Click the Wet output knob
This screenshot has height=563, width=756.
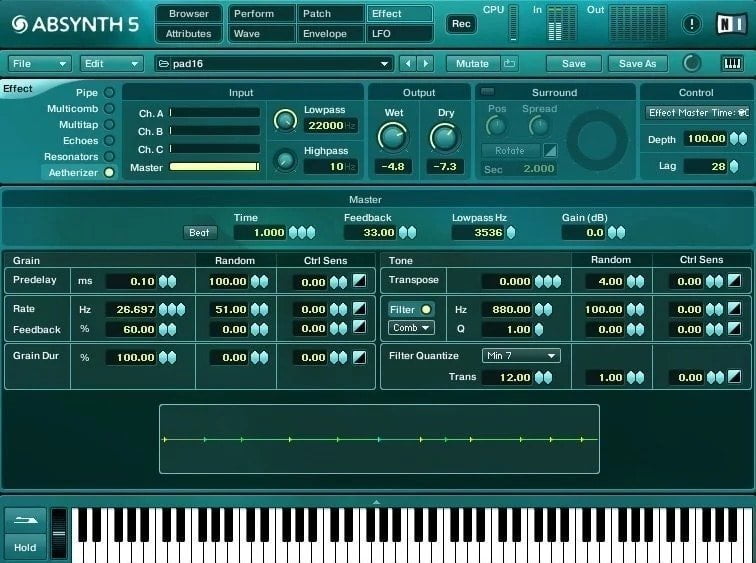click(393, 136)
